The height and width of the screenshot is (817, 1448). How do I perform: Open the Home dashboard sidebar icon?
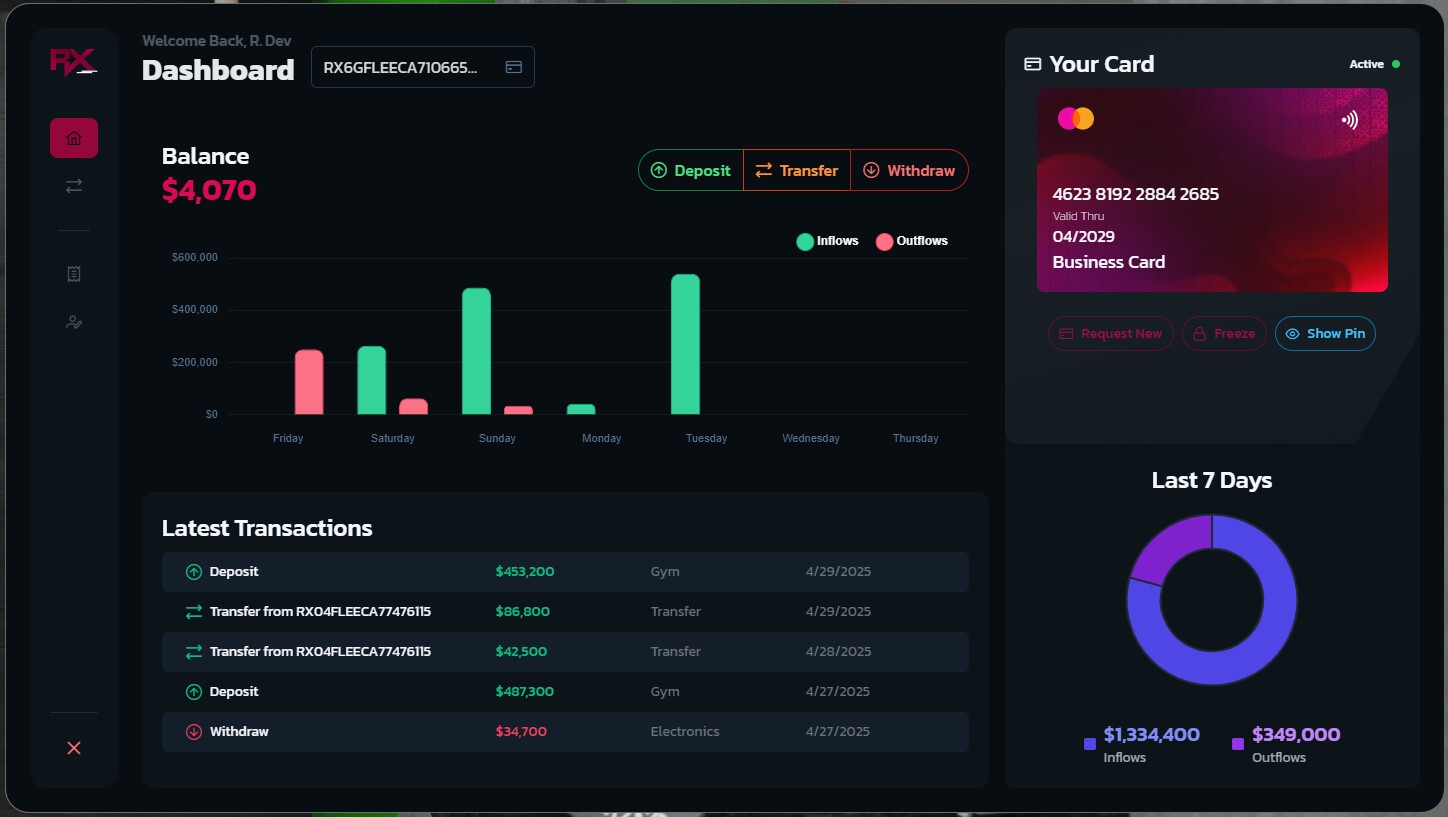(x=74, y=138)
